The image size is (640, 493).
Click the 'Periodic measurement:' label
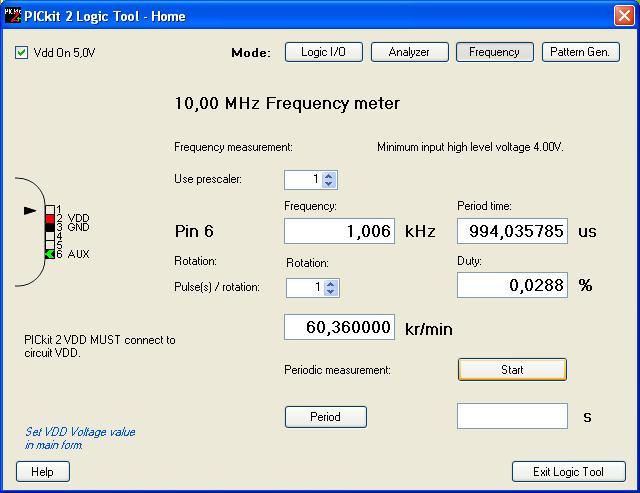coord(338,370)
